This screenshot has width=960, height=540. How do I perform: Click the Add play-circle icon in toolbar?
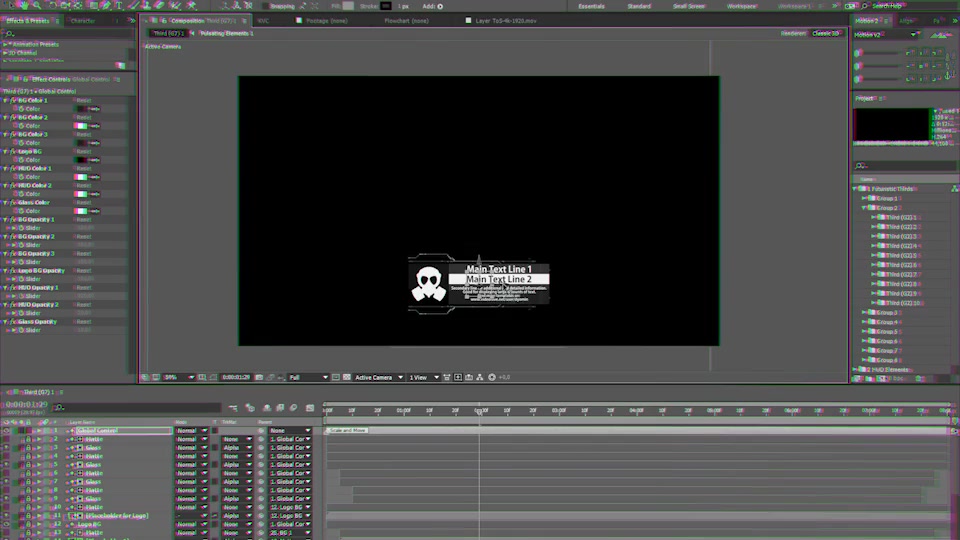pyautogui.click(x=440, y=6)
